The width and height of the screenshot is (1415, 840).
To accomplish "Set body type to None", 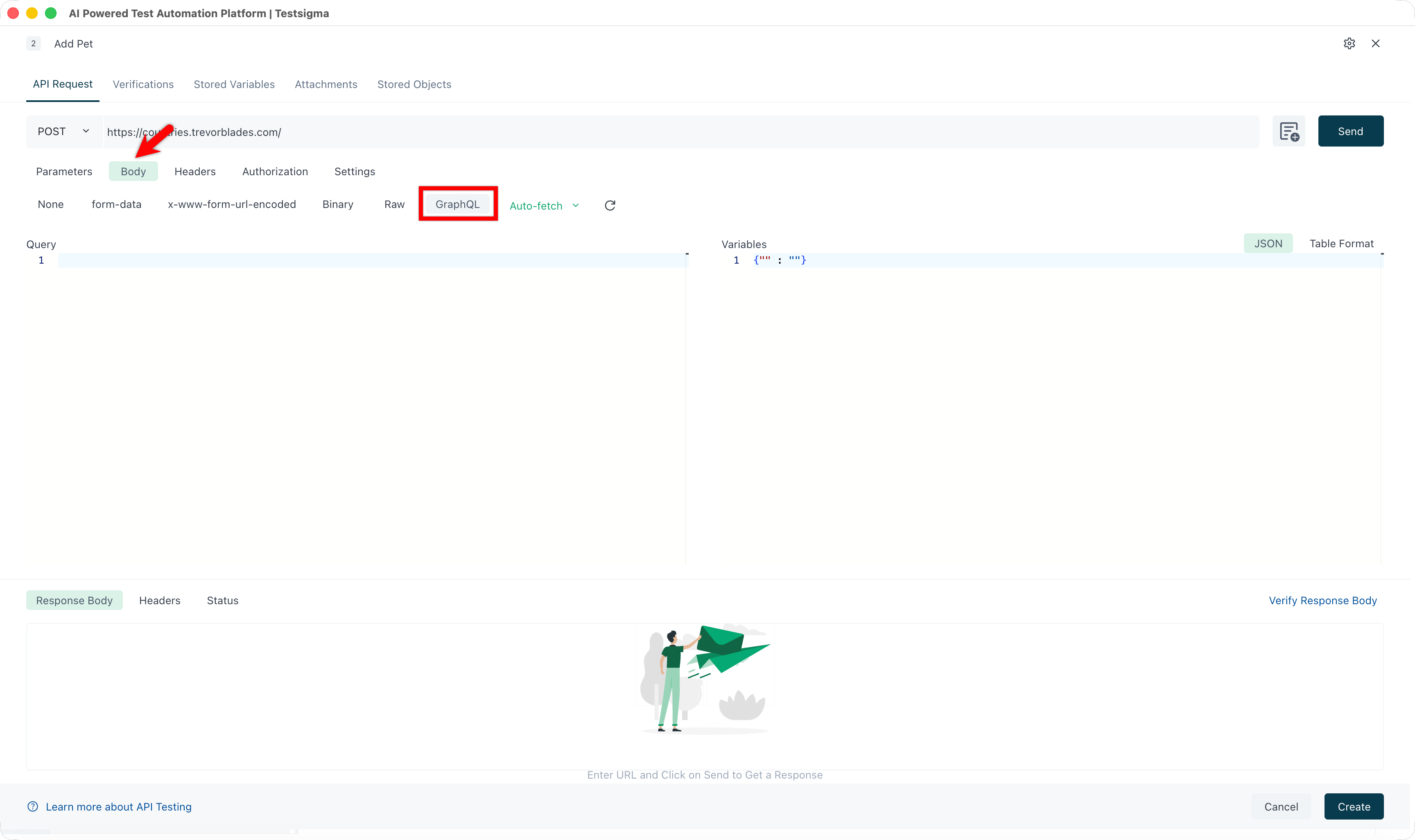I will pos(50,204).
